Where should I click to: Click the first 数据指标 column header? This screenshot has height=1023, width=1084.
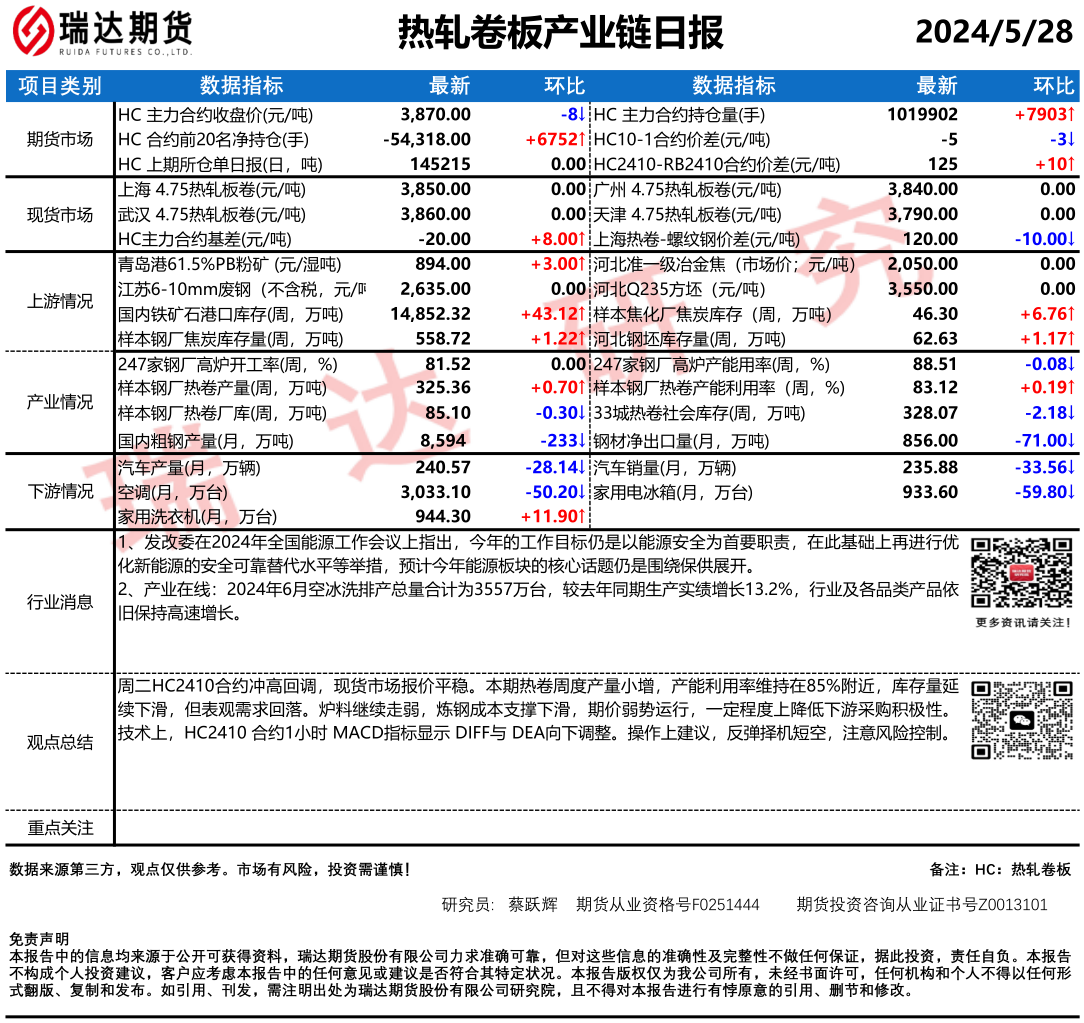(x=241, y=86)
